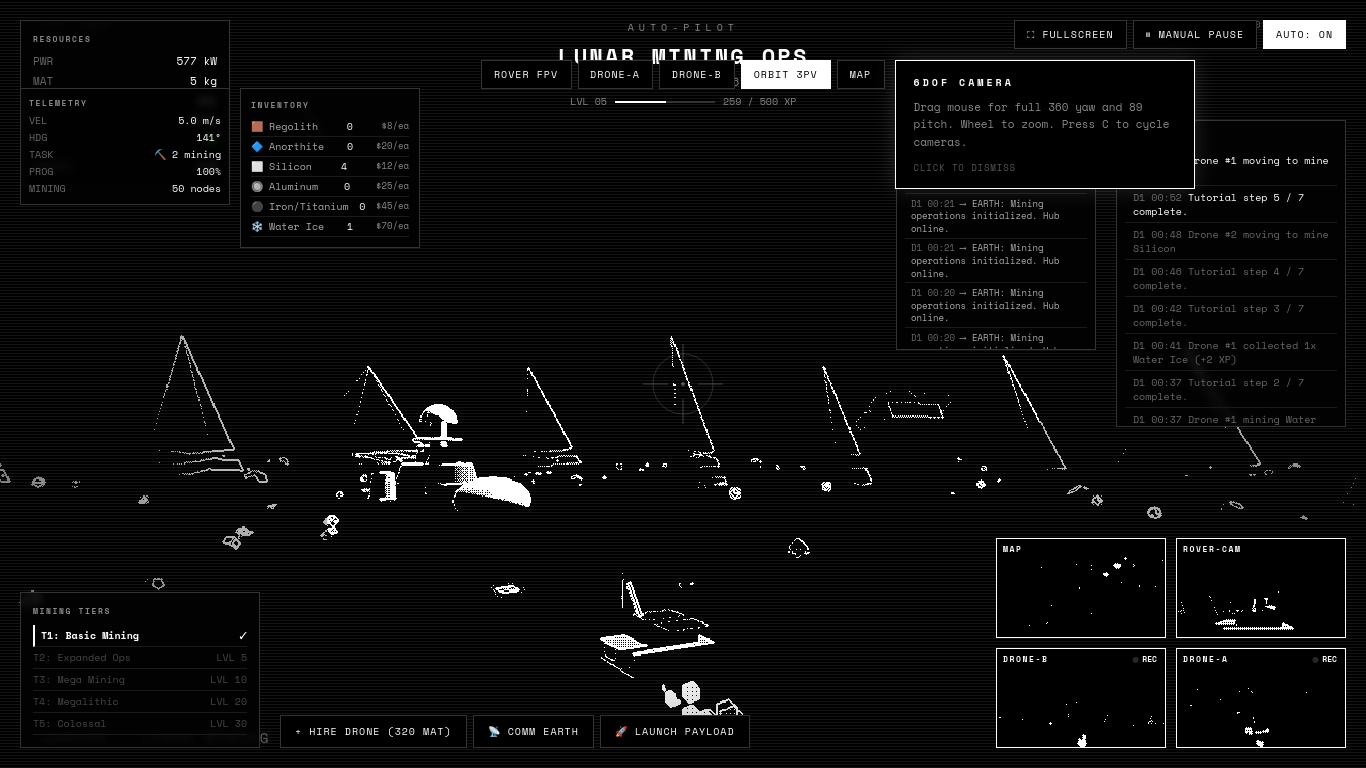1366x768 pixels.
Task: Click the 'Tutorial step 4 / 7 complete' log entry
Action: (1231, 279)
